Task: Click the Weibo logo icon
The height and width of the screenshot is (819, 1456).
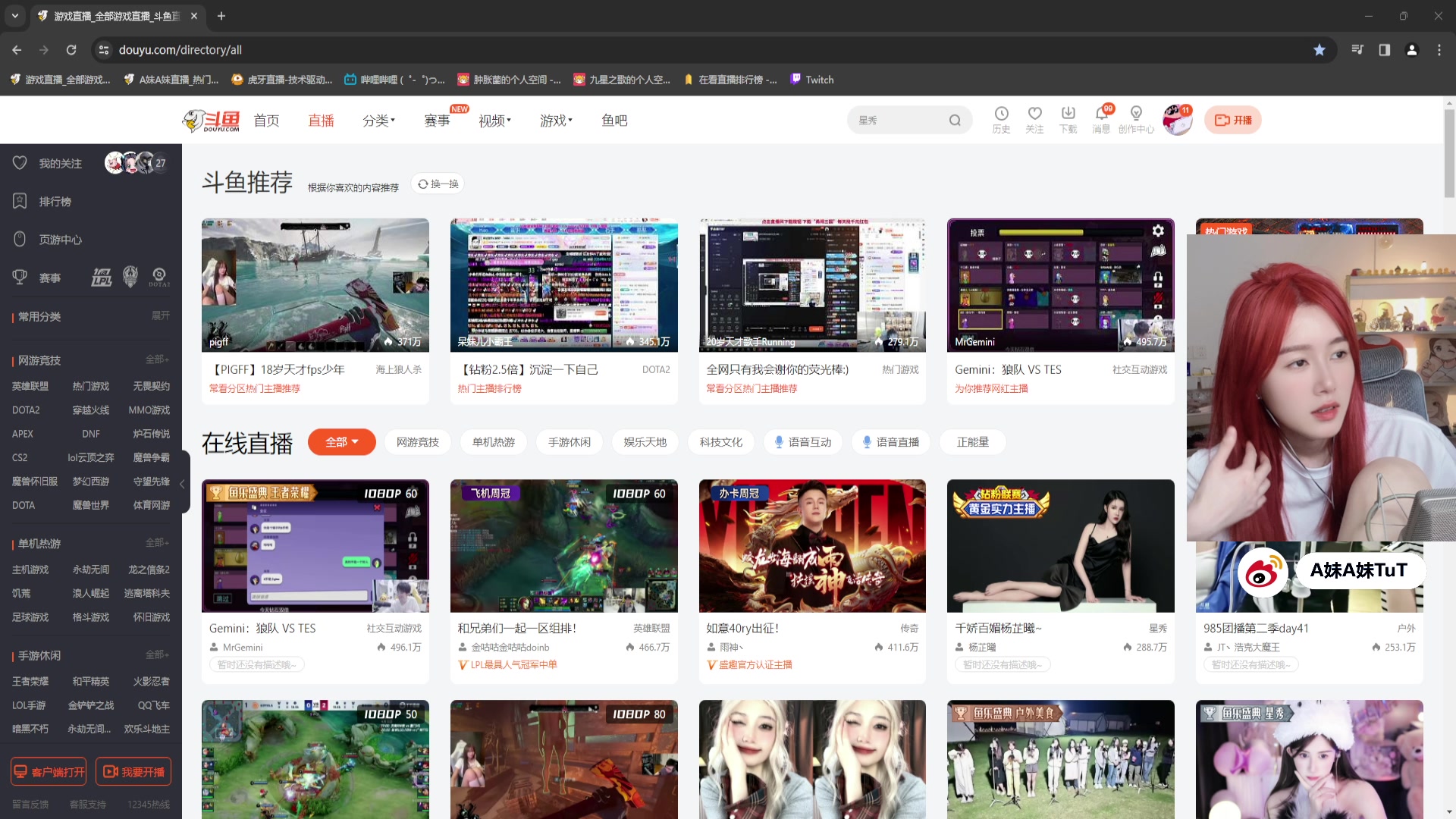Action: click(x=1262, y=572)
